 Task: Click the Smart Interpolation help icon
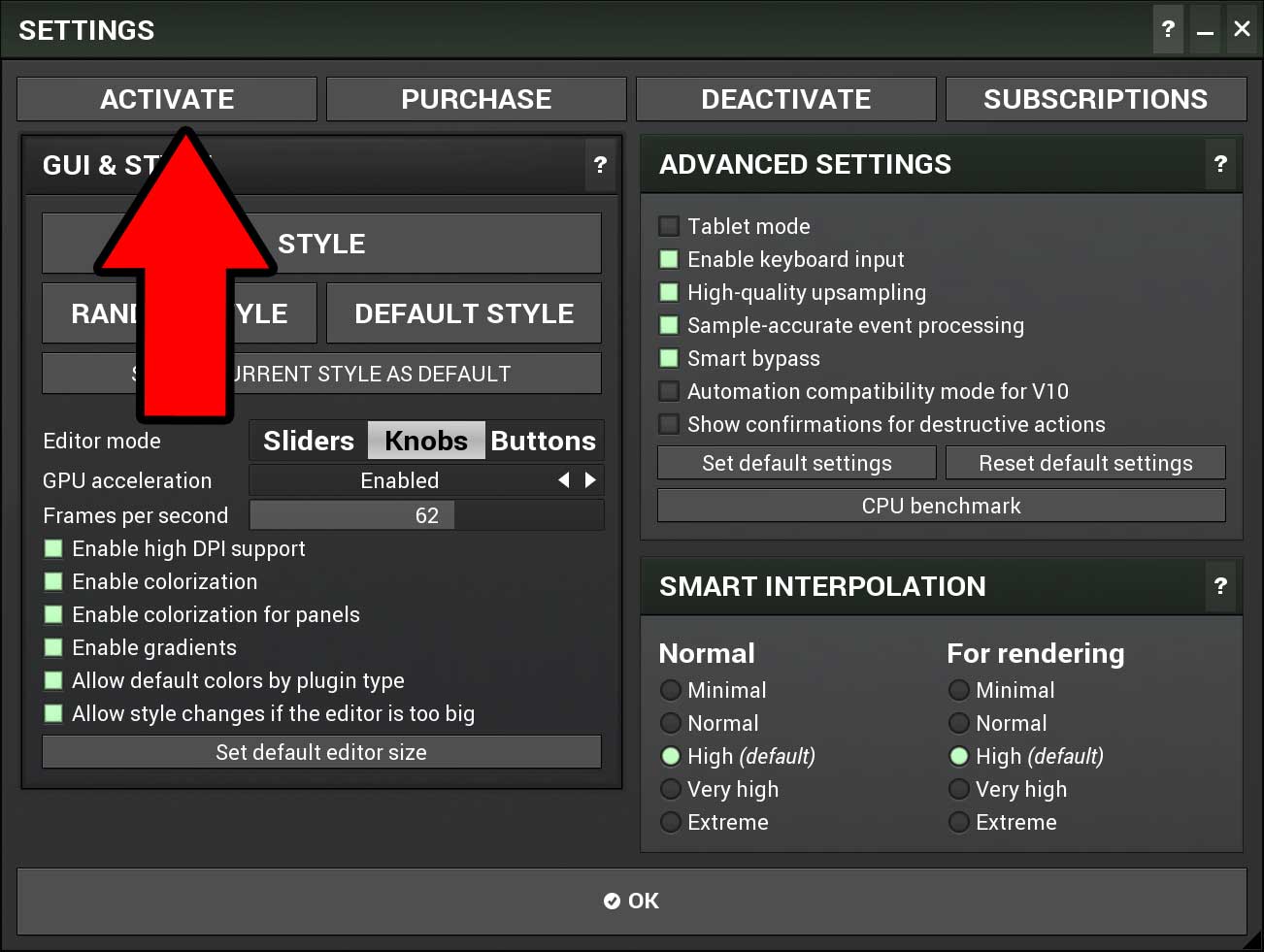tap(1220, 586)
